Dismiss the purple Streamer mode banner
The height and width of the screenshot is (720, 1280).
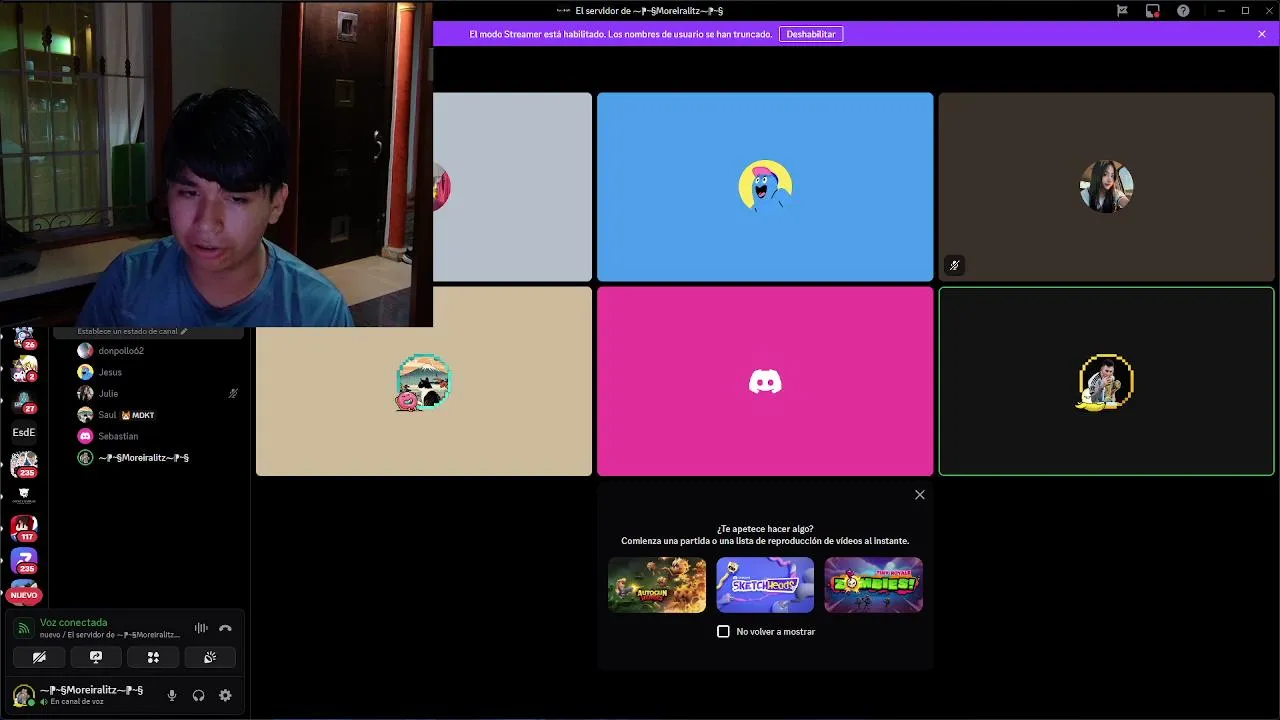click(x=1262, y=34)
